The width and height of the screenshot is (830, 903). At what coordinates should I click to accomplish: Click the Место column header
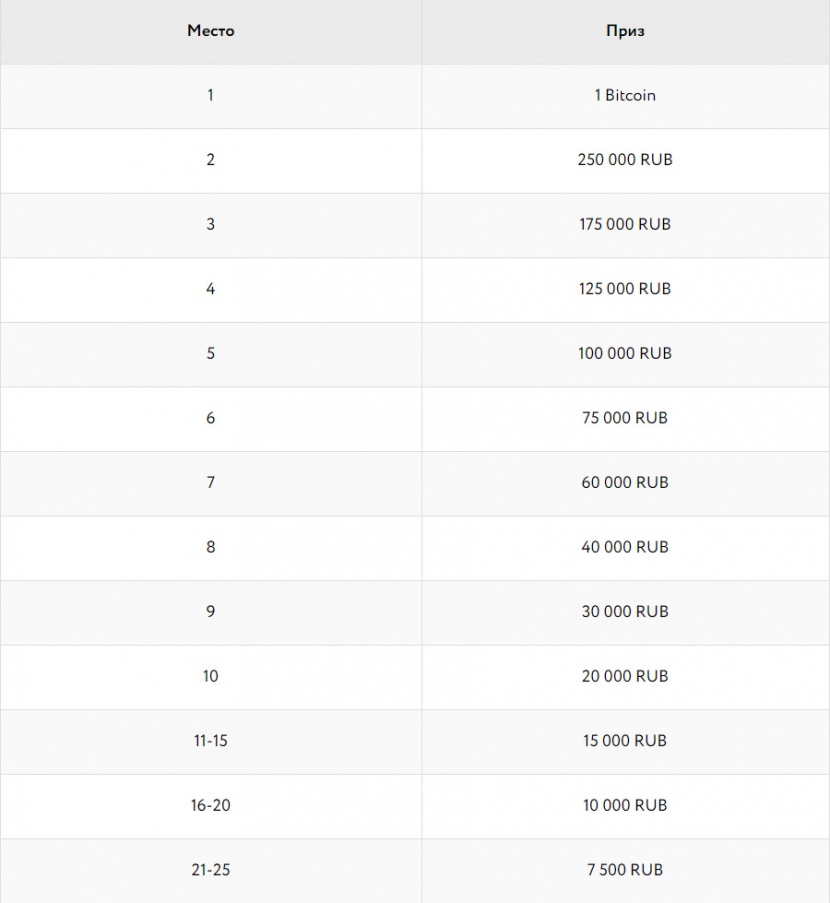pyautogui.click(x=211, y=31)
